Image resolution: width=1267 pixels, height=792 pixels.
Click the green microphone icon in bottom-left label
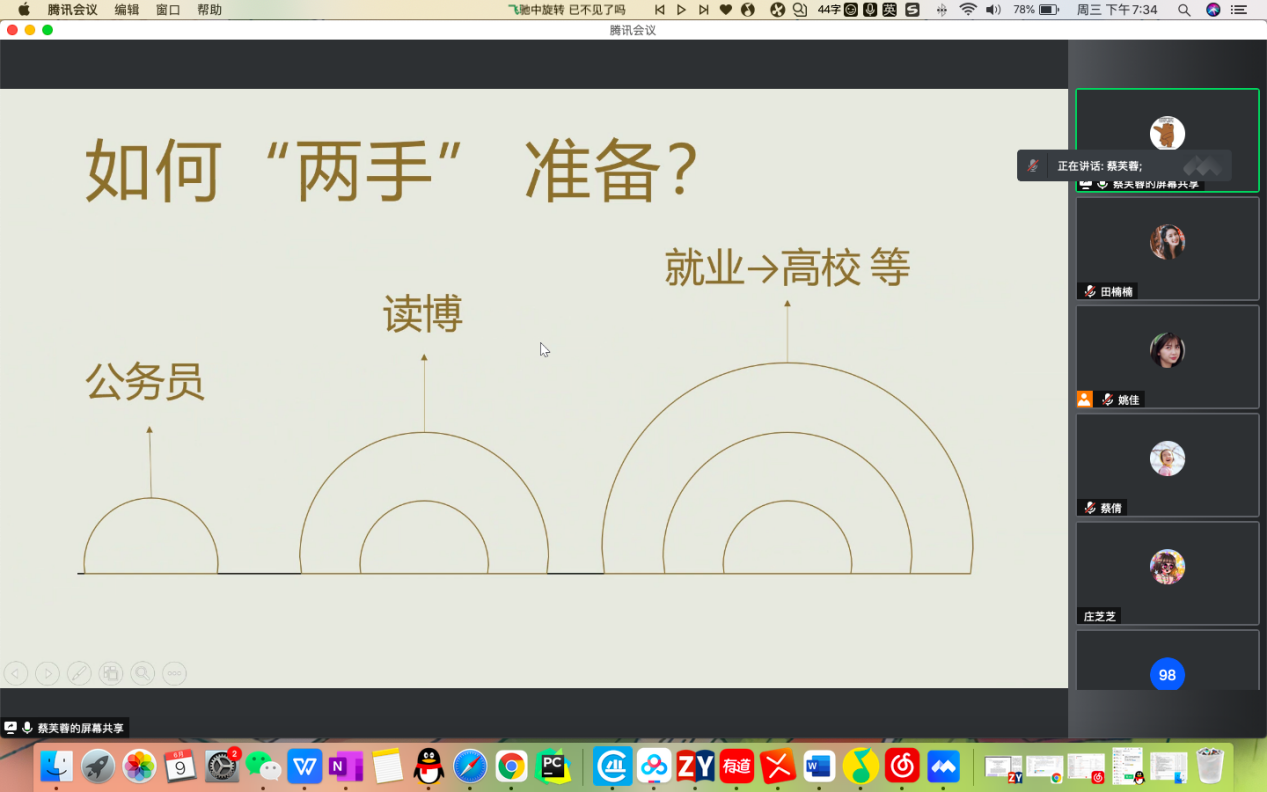click(27, 728)
